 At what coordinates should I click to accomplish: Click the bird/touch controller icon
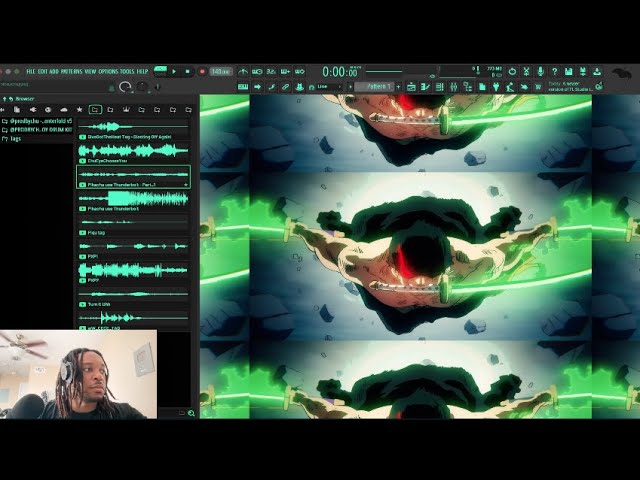(524, 87)
